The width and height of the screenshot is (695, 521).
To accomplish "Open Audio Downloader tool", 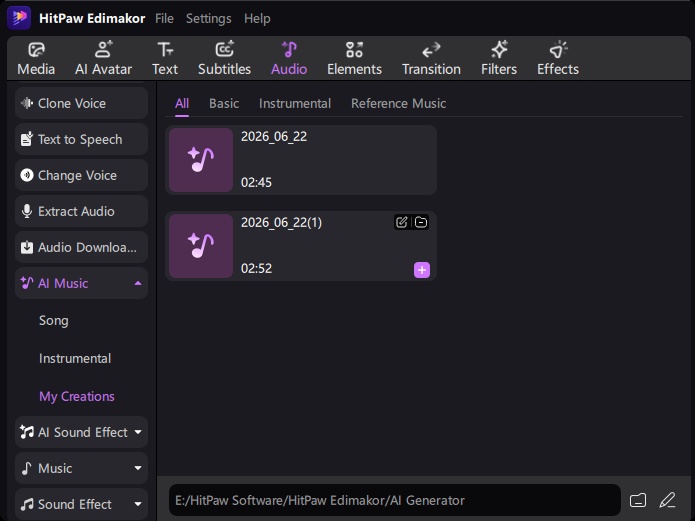I will point(82,247).
